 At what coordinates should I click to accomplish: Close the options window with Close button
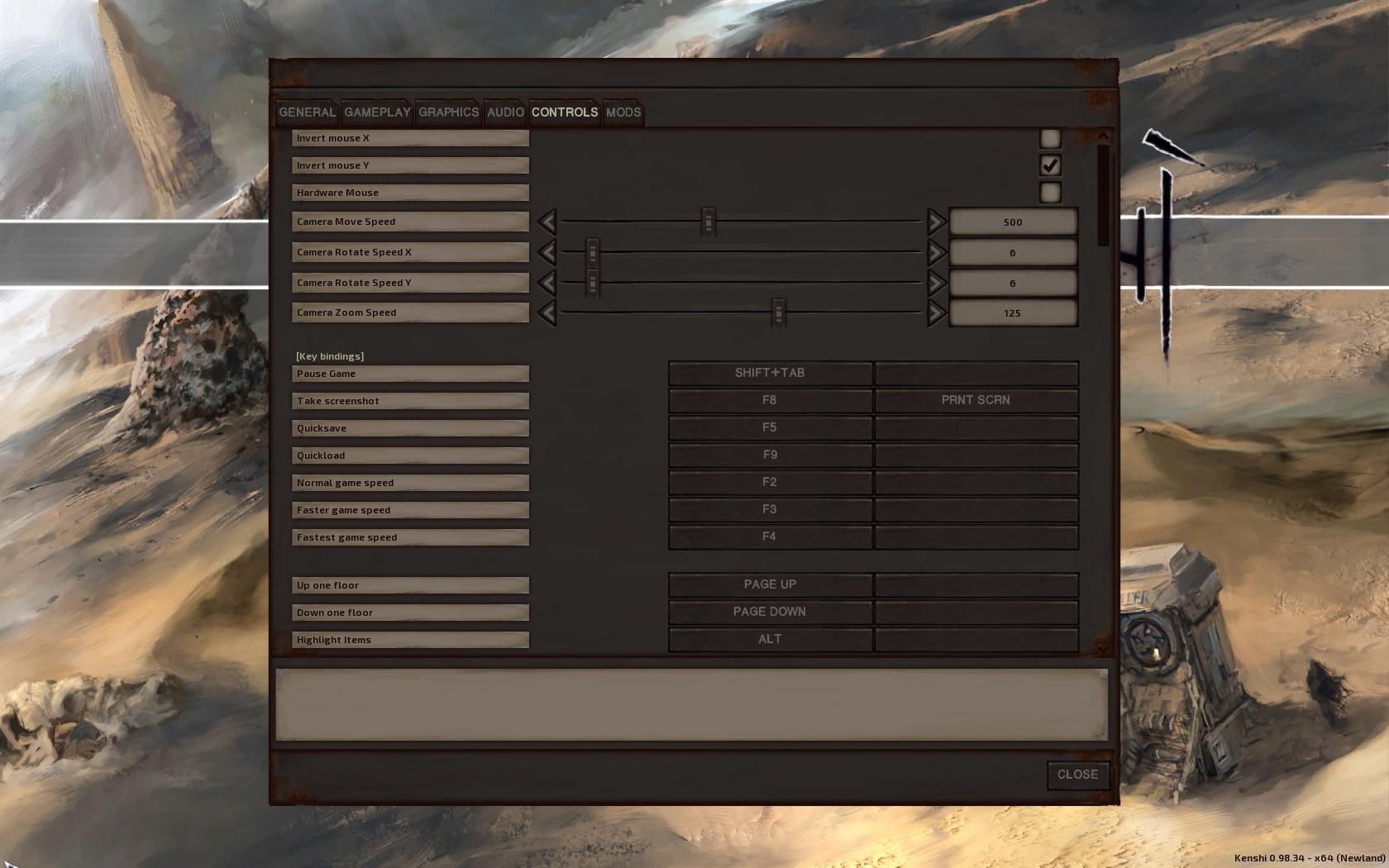point(1077,775)
